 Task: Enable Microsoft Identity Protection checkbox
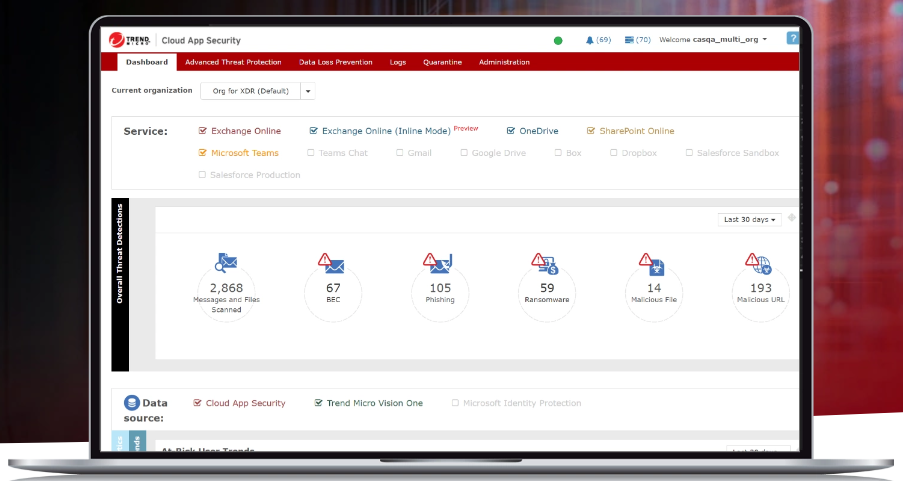[x=455, y=403]
